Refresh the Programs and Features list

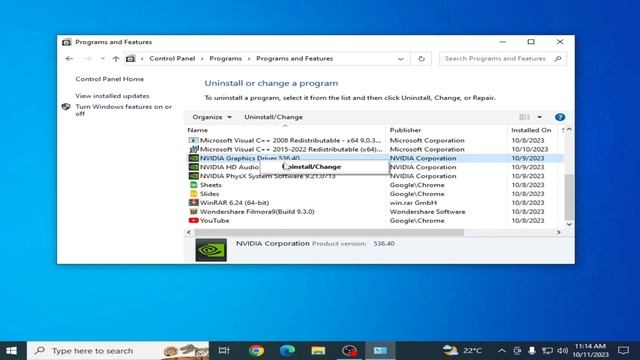tap(421, 59)
